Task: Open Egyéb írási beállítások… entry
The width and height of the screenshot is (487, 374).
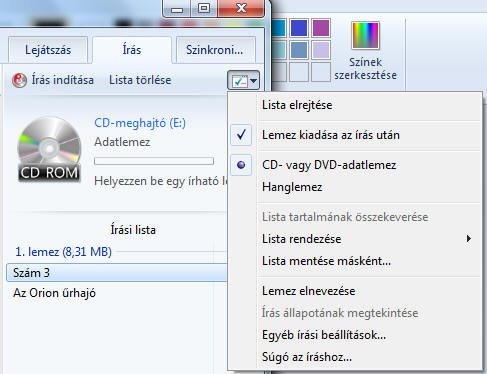Action: 355,335
